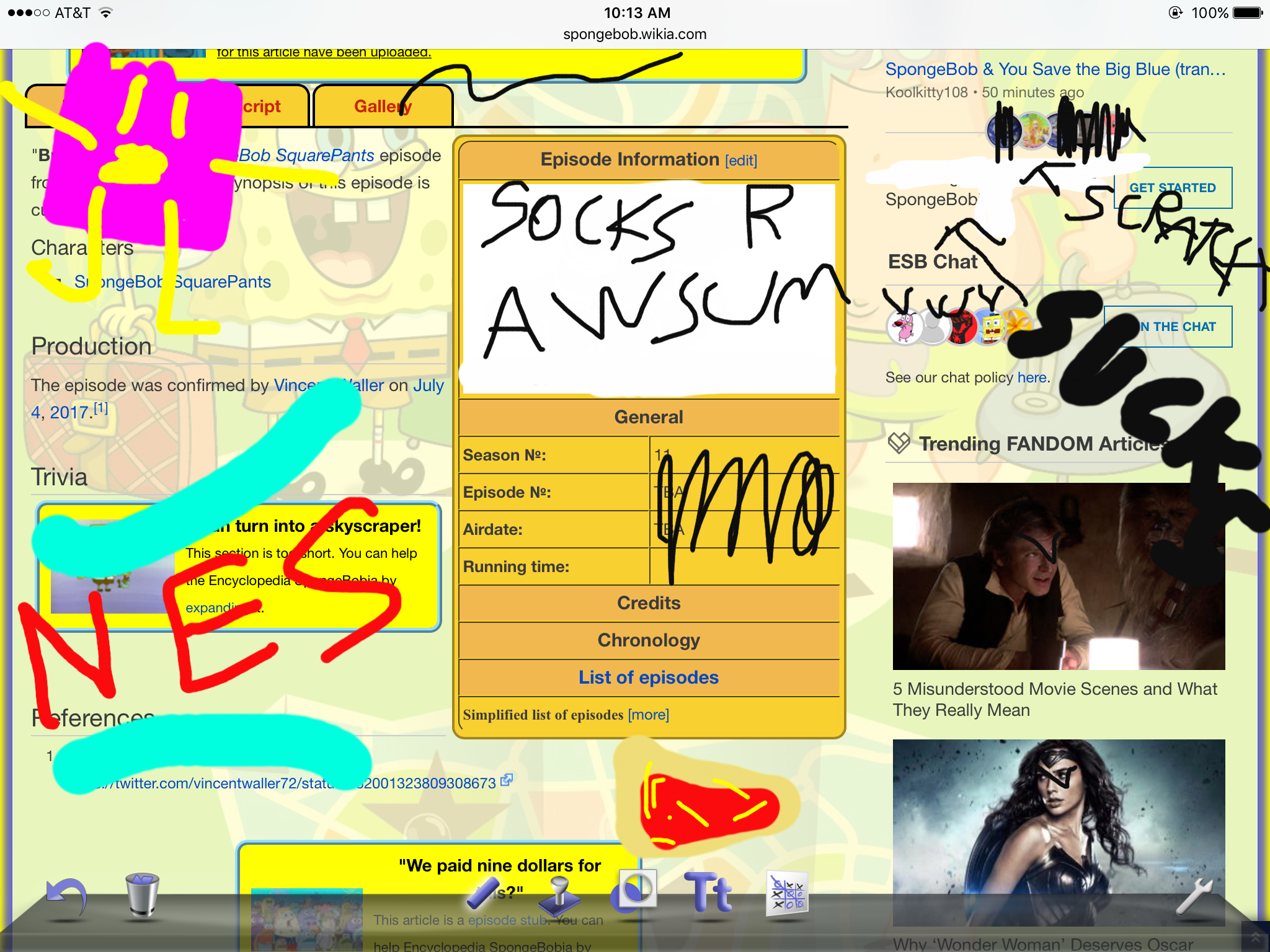
Task: Open the color and shape picker tool
Action: pos(634,890)
